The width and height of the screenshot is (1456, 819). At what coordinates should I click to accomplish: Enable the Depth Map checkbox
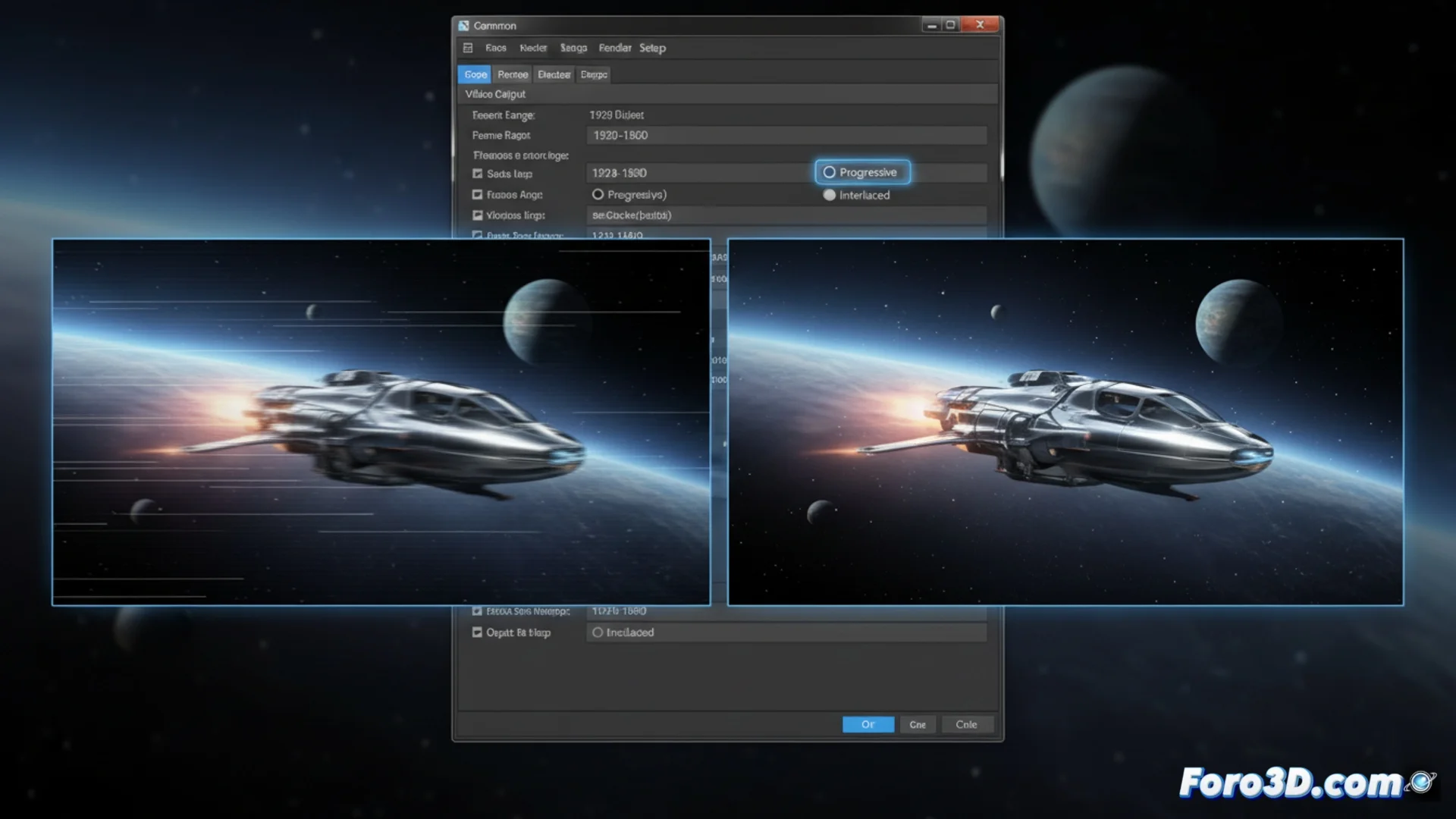tap(476, 632)
